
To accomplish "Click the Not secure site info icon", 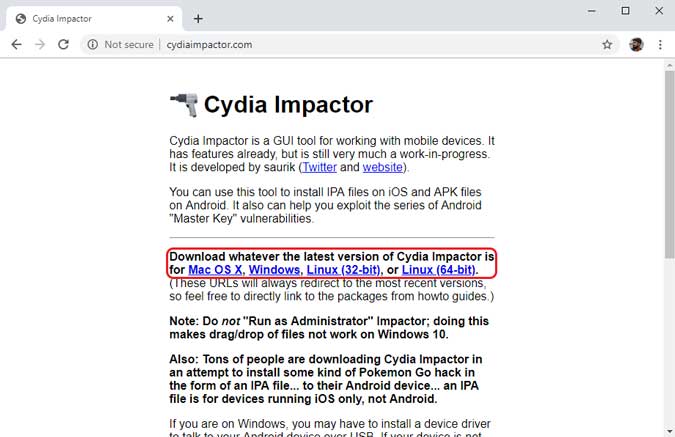I will (92, 45).
